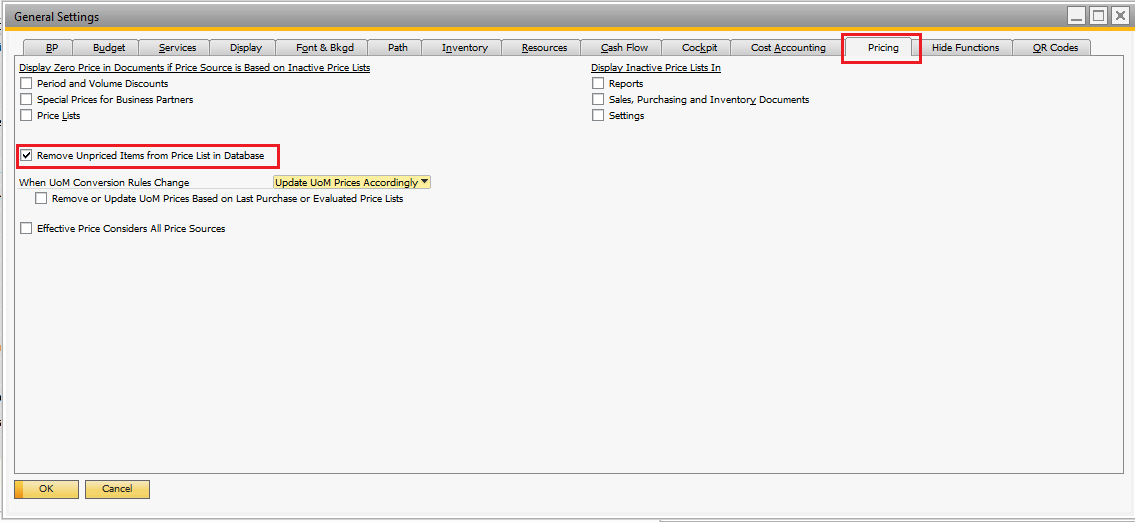Viewport: 1135px width, 522px height.
Task: Uncheck Remove Unpriced Items from Price List
Action: tap(27, 156)
